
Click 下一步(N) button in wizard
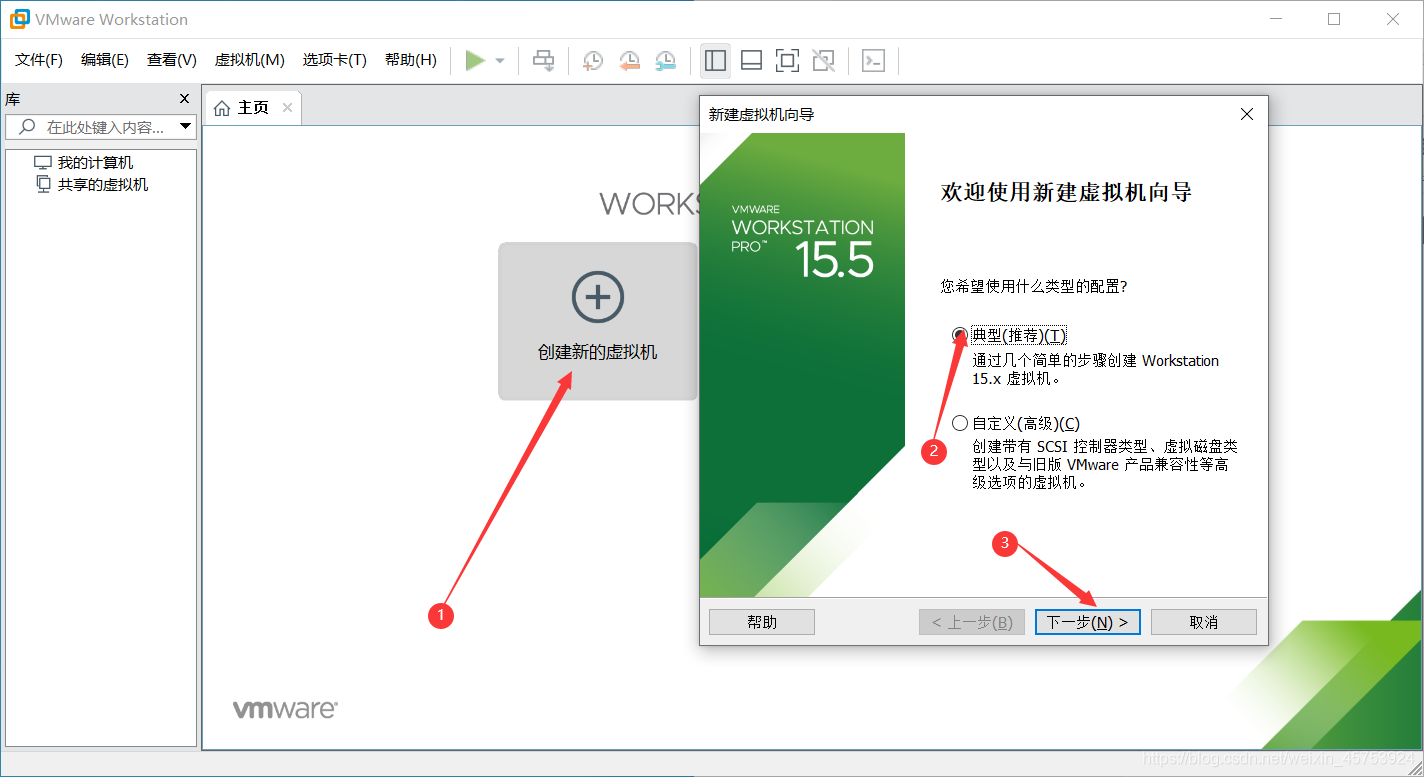[x=1087, y=622]
